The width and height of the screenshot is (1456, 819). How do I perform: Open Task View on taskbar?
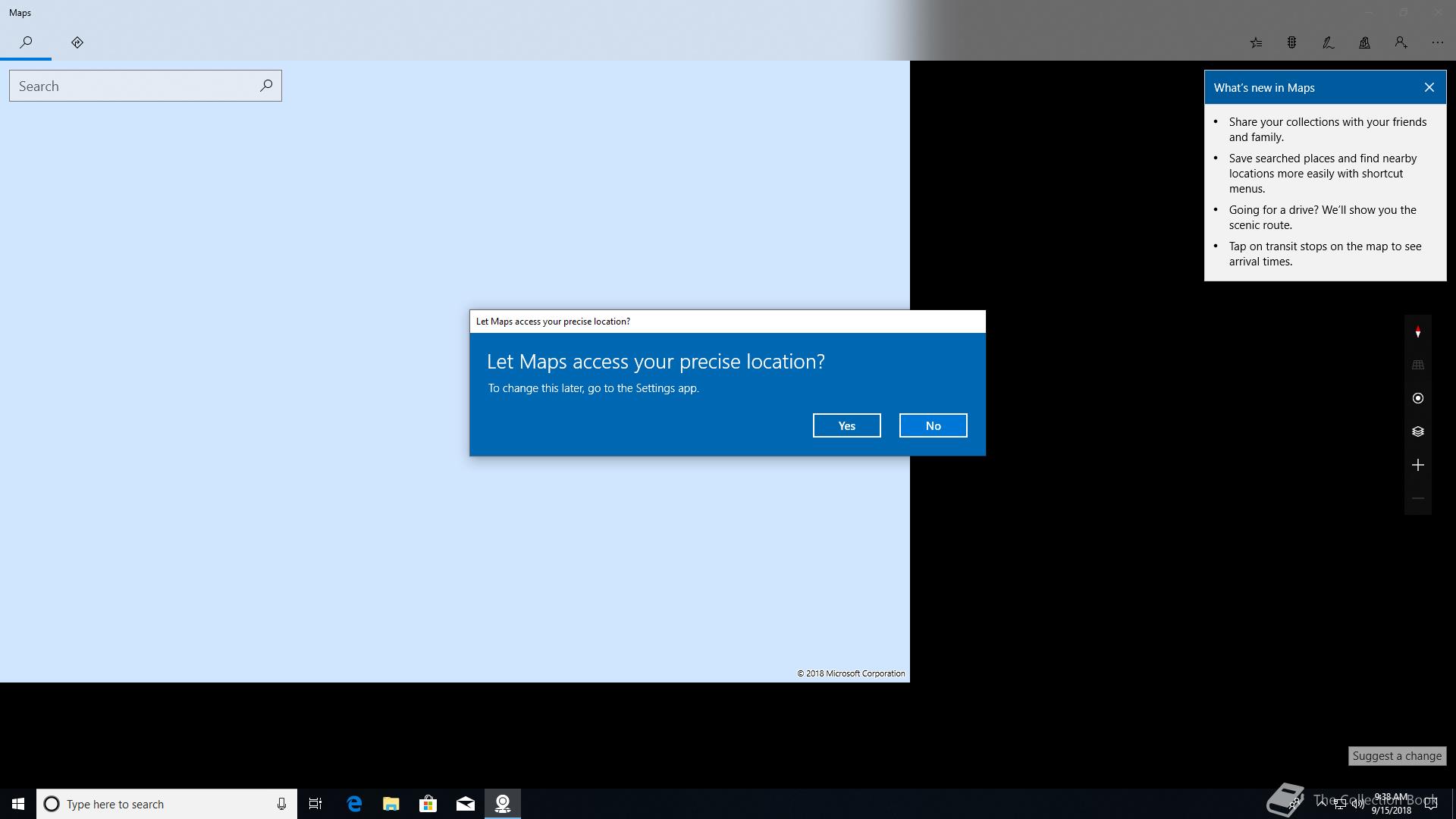pyautogui.click(x=315, y=804)
